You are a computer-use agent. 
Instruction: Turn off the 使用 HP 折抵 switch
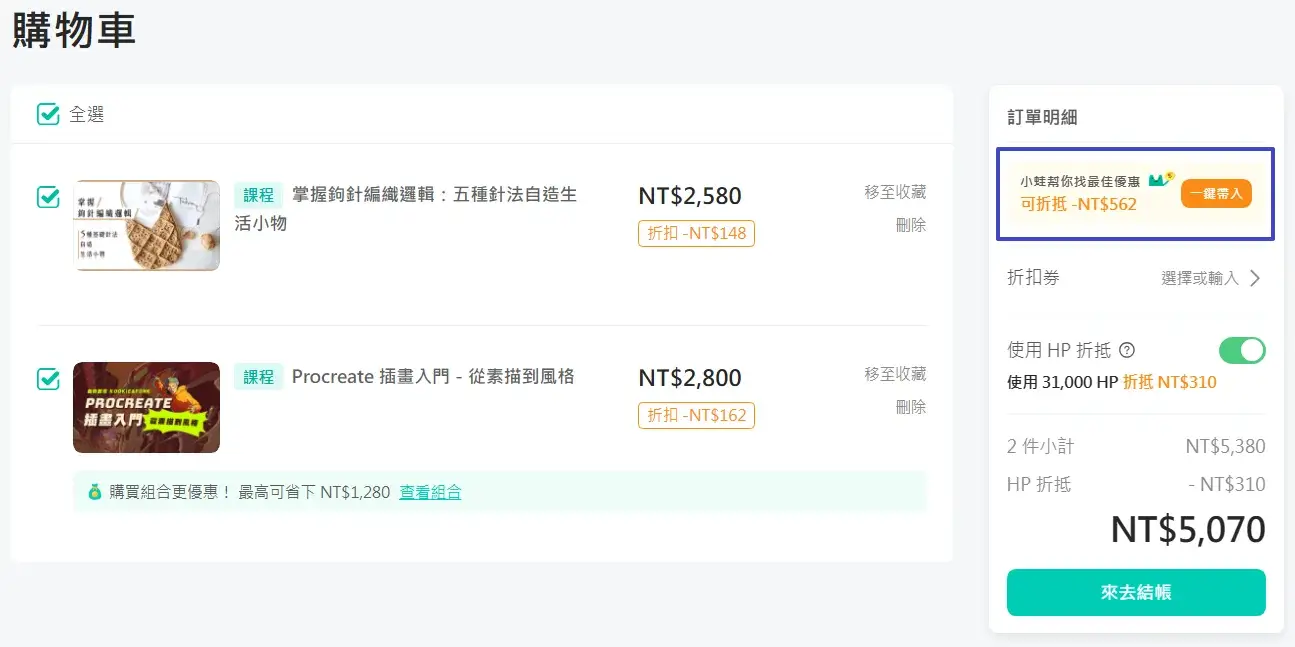tap(1242, 350)
